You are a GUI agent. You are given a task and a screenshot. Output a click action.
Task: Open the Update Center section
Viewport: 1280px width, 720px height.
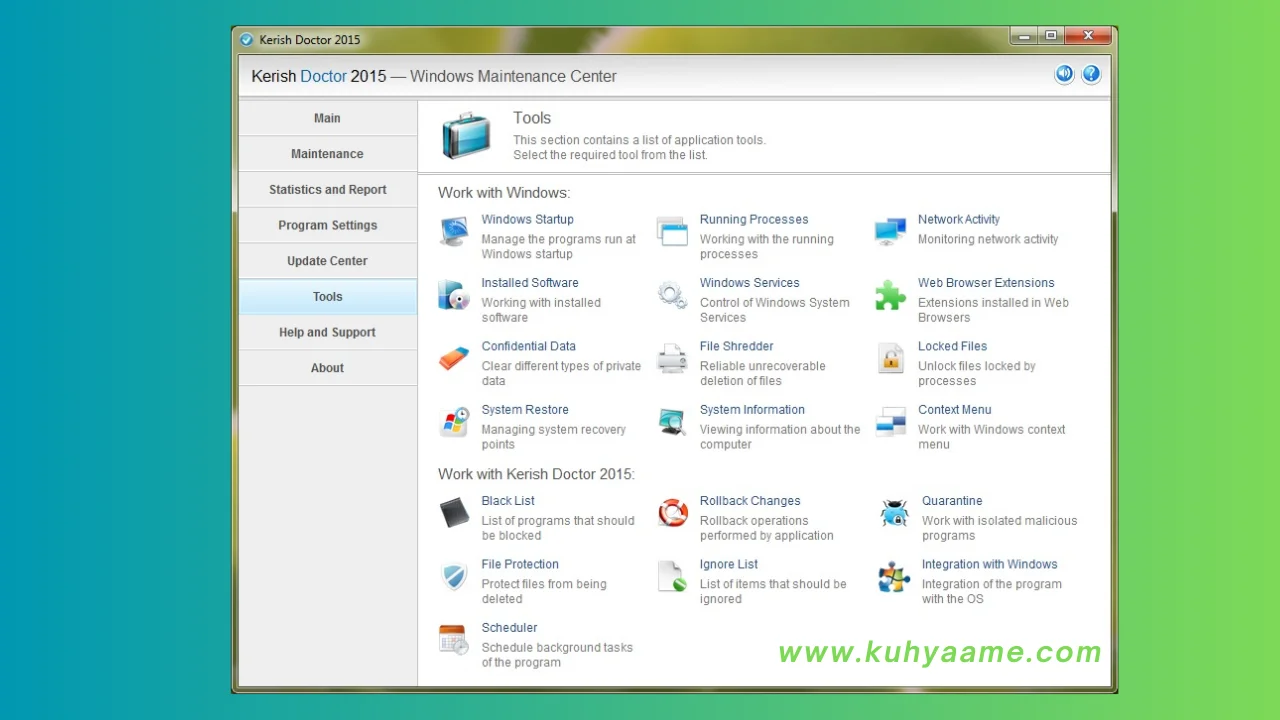point(327,261)
